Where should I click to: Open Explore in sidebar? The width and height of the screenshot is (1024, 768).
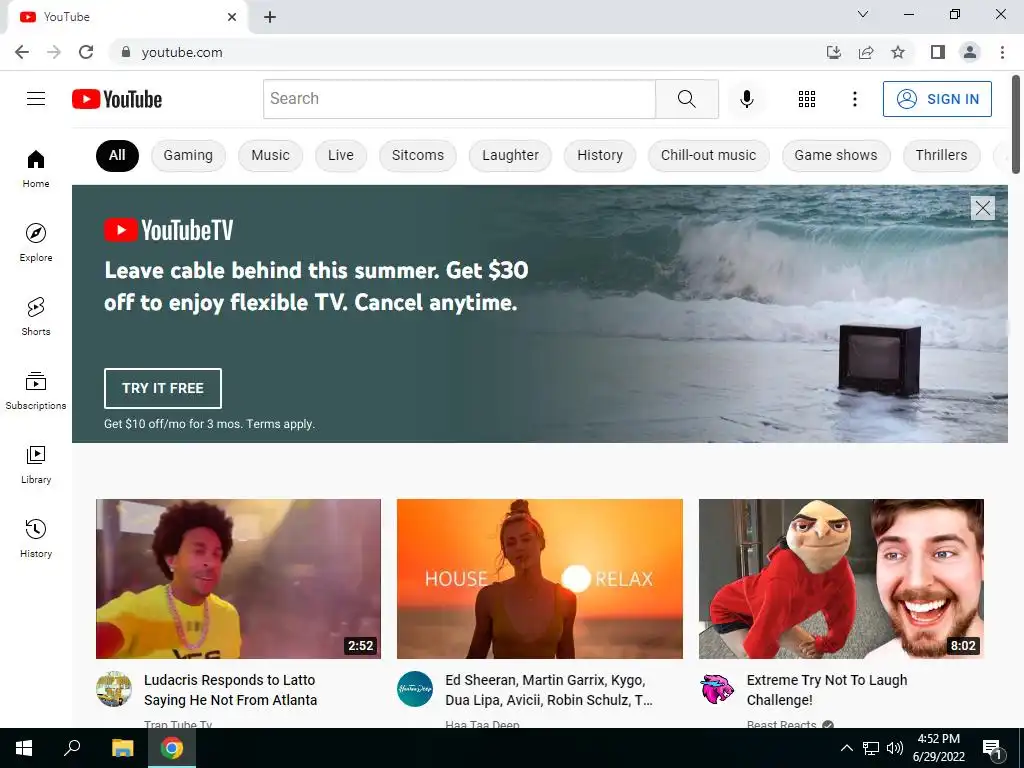36,242
